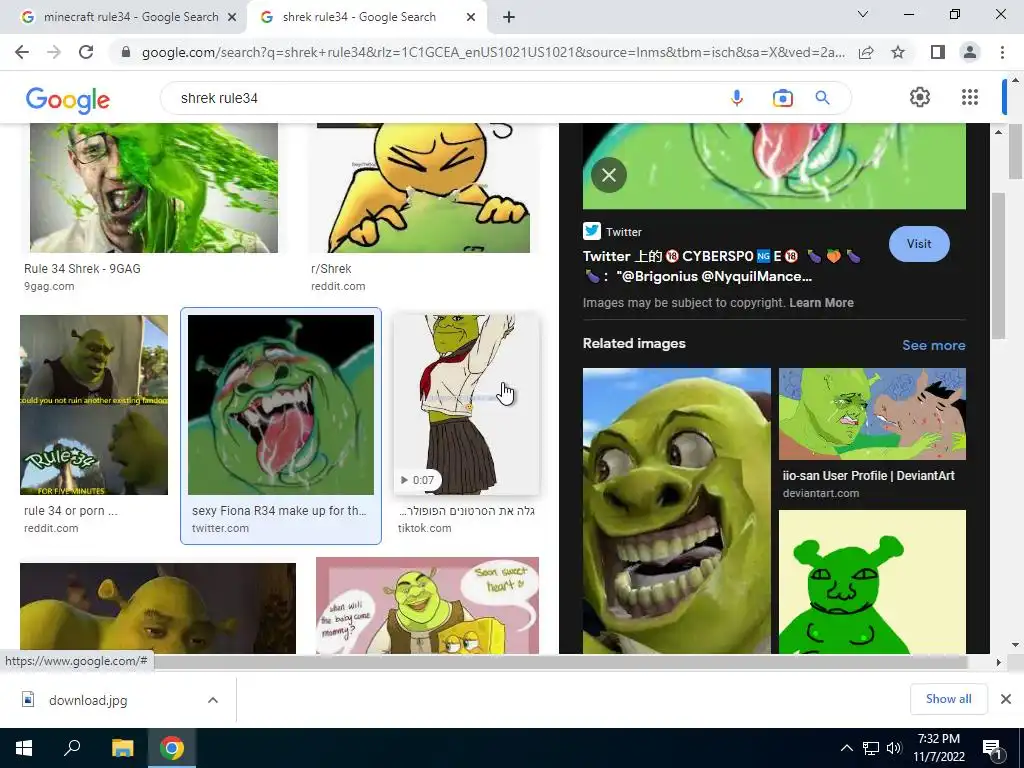This screenshot has width=1024, height=768.
Task: Click the '9gag.com' source text
Action: [x=49, y=286]
